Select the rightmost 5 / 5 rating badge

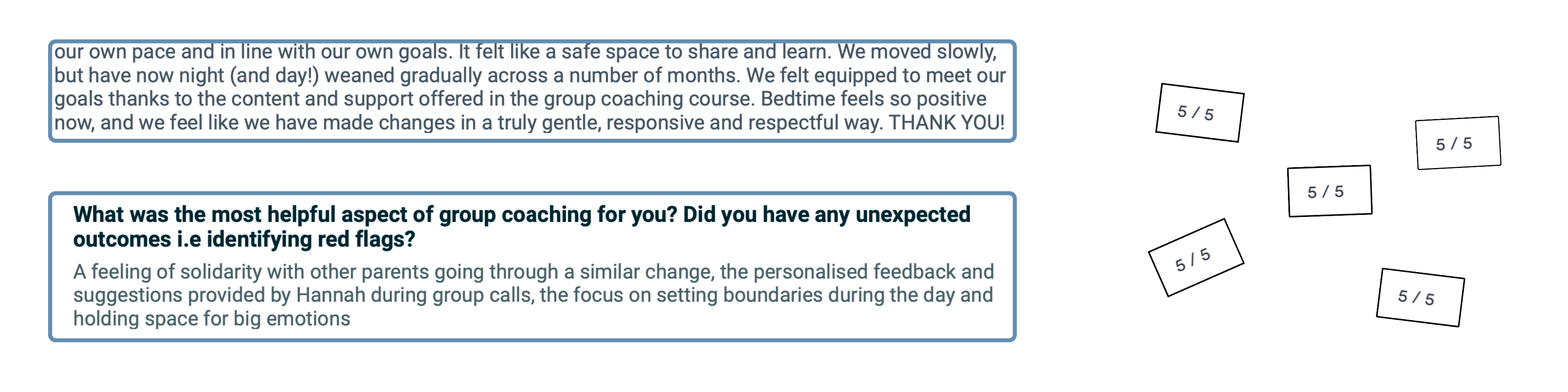(x=1458, y=143)
